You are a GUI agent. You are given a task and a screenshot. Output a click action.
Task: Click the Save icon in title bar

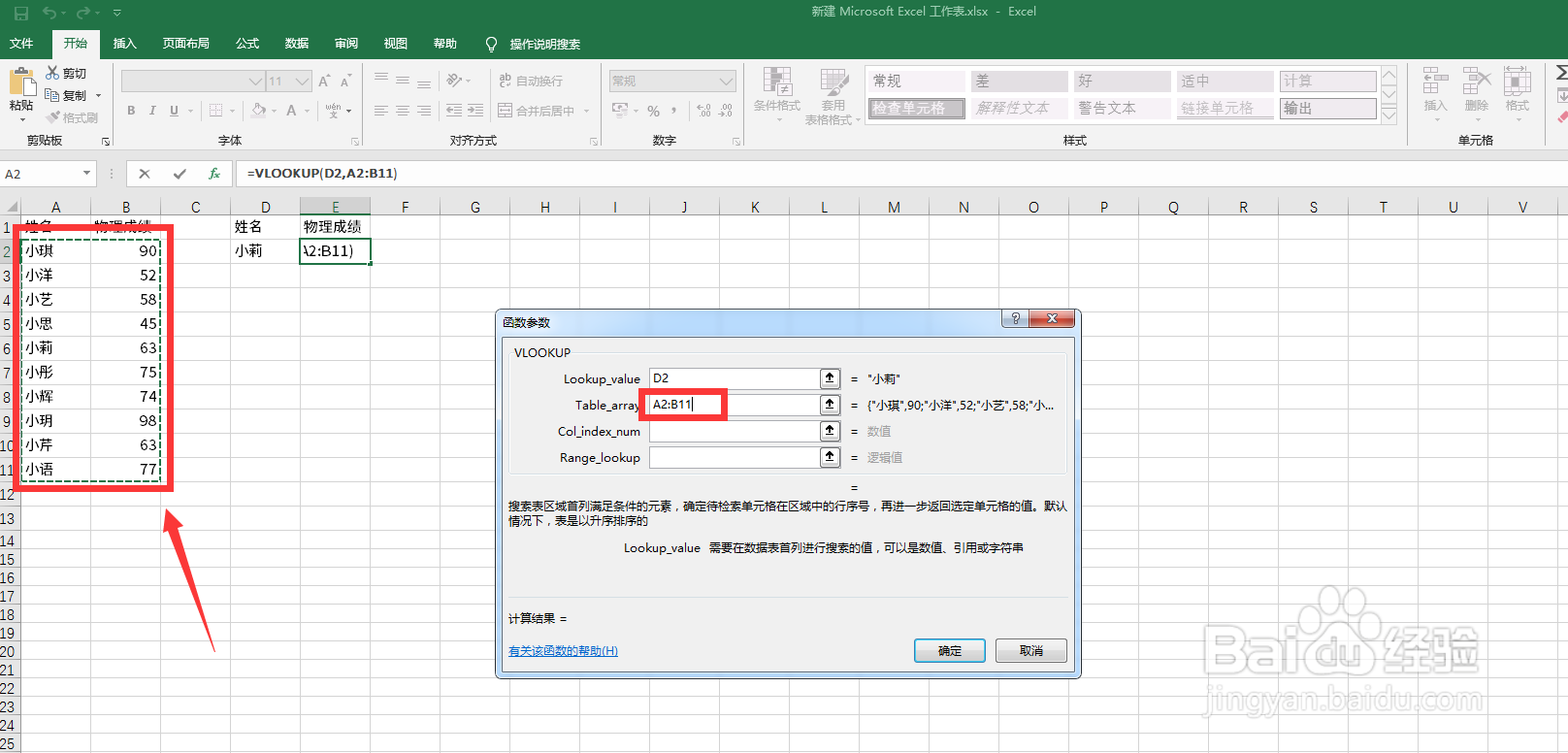pyautogui.click(x=20, y=13)
